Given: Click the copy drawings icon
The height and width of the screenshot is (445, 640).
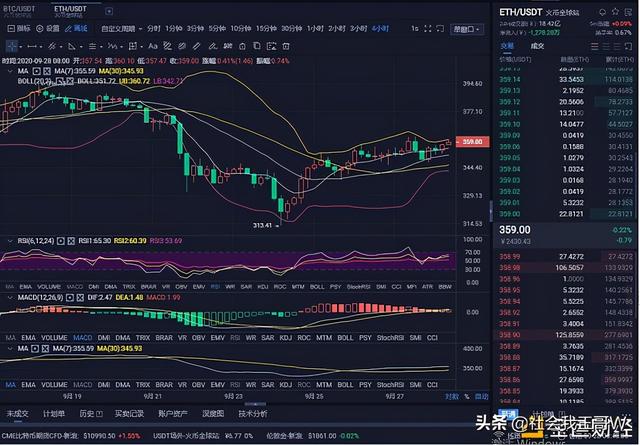Looking at the screenshot, I should click(257, 46).
